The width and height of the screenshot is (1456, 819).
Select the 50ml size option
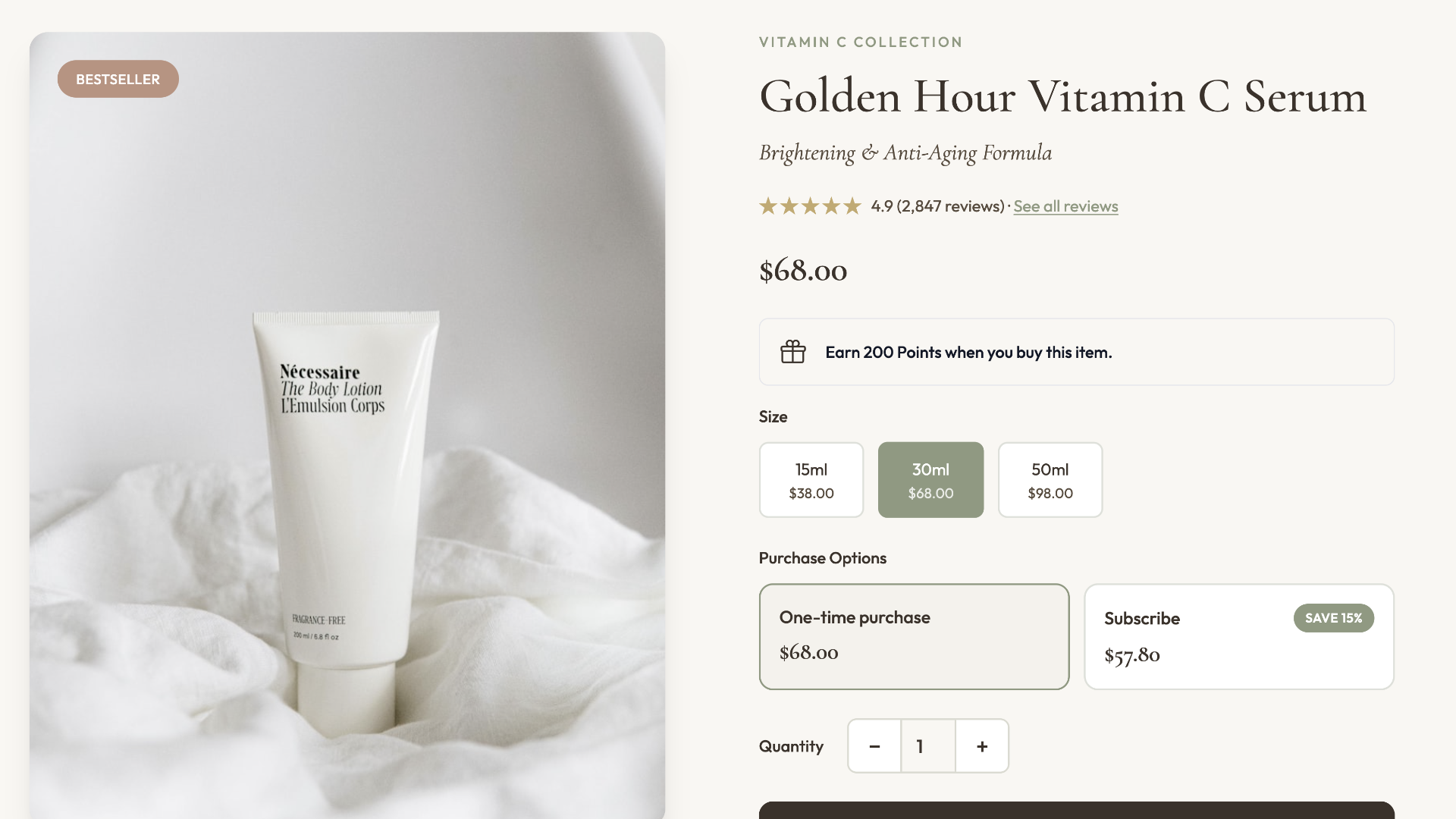pyautogui.click(x=1050, y=480)
